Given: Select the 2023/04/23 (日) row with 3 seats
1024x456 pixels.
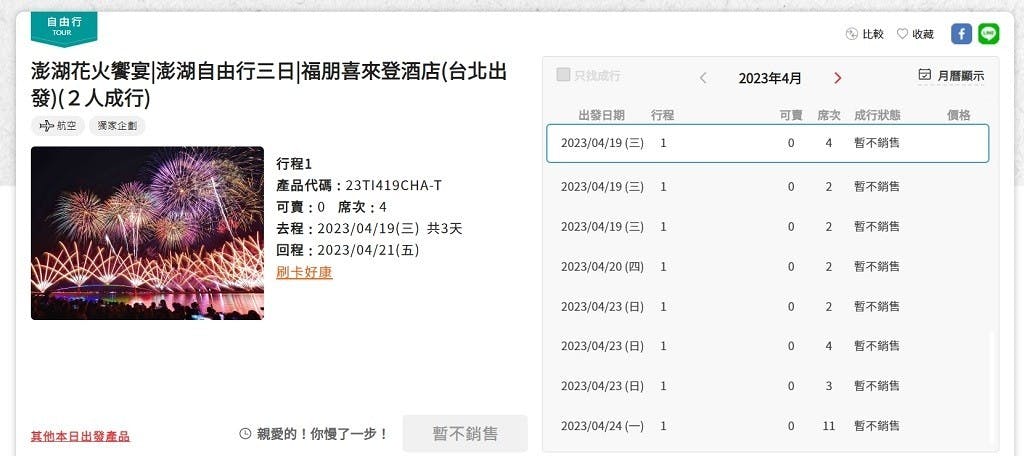Looking at the screenshot, I should tap(767, 386).
